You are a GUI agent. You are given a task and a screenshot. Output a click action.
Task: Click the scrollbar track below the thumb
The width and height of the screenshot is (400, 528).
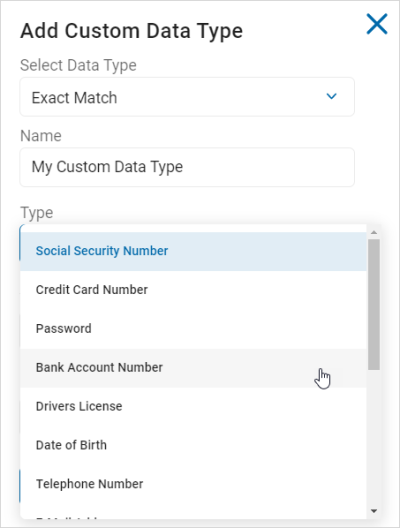point(374,438)
